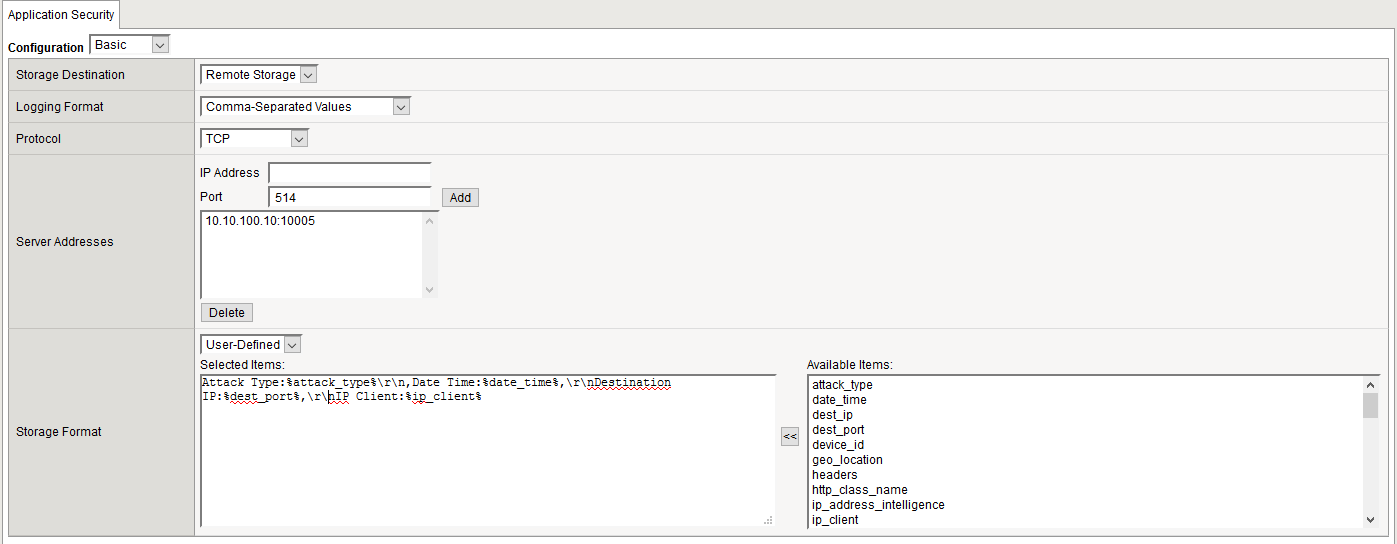The image size is (1397, 544).
Task: Choose geo_location from Available Items
Action: (847, 460)
